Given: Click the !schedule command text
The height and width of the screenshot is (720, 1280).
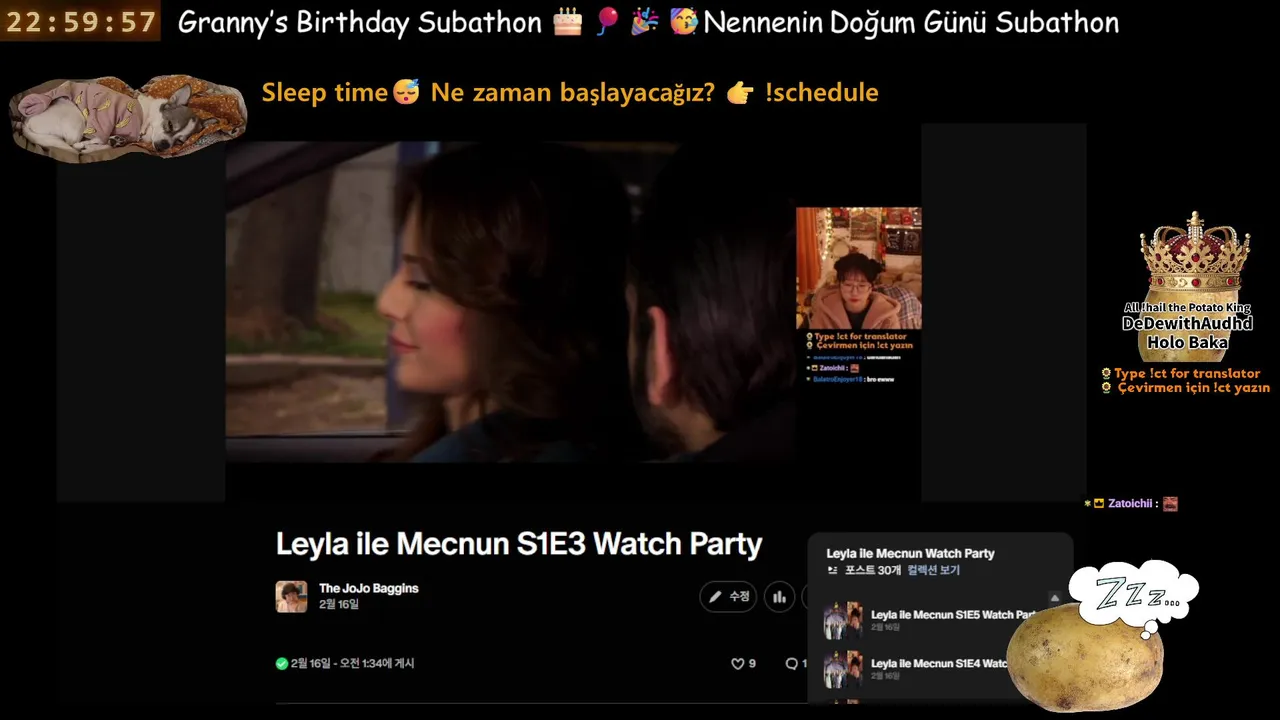Looking at the screenshot, I should coord(821,93).
